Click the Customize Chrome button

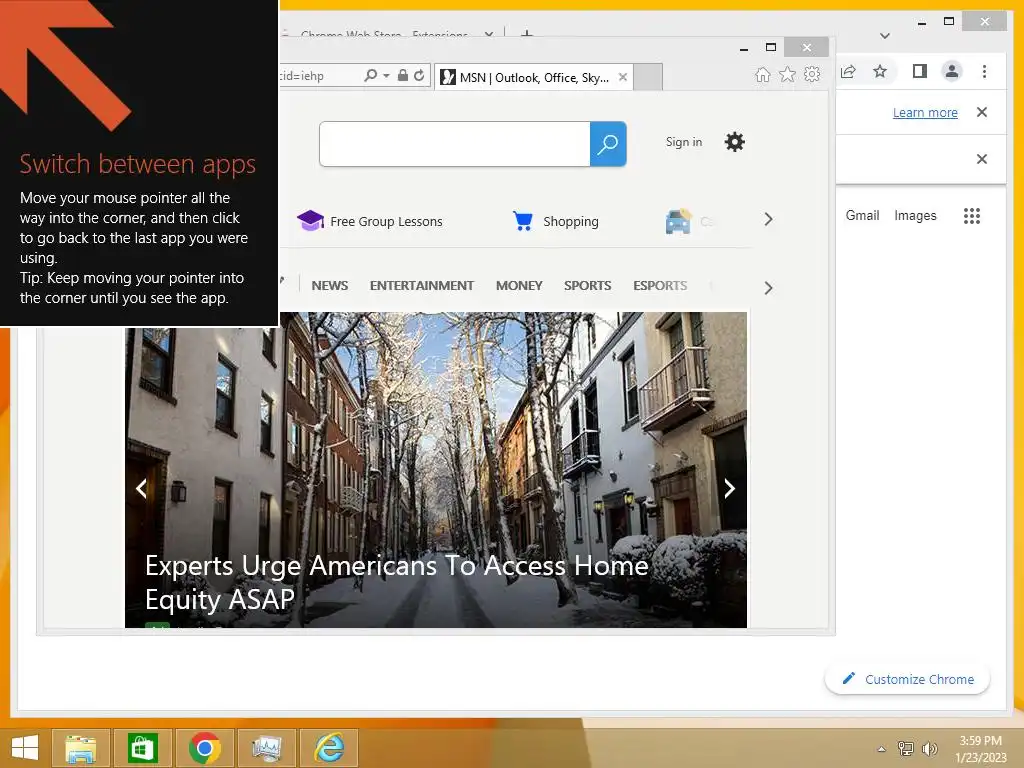(908, 679)
